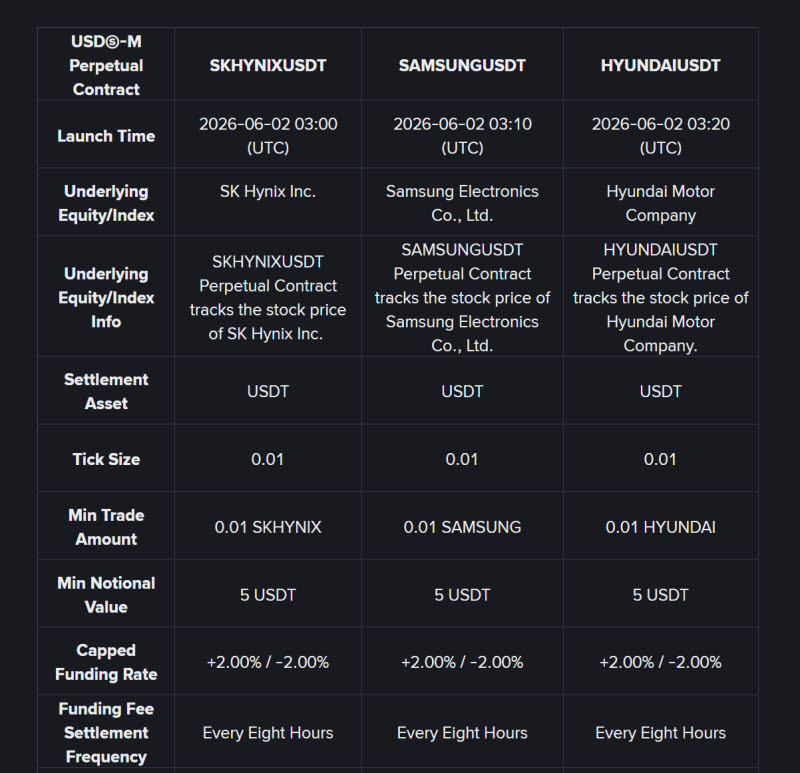Select the USDⓈ-M Perpetual Contract header cell

pos(106,65)
